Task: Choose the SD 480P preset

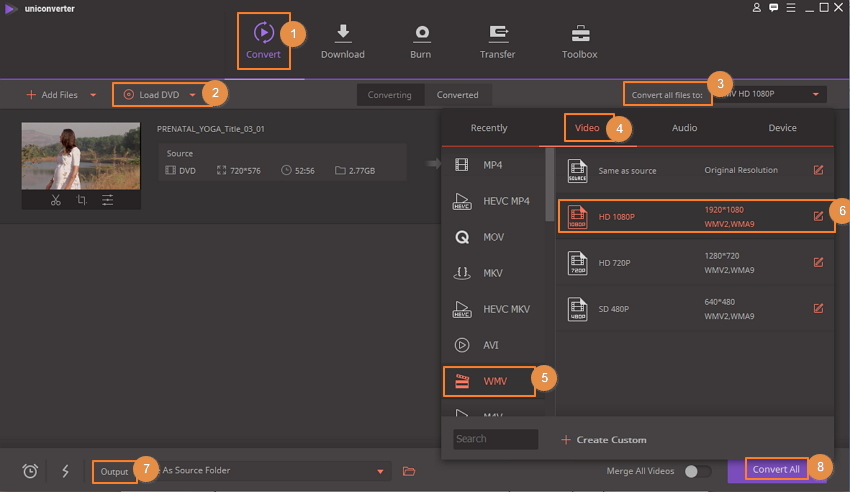Action: [696, 308]
